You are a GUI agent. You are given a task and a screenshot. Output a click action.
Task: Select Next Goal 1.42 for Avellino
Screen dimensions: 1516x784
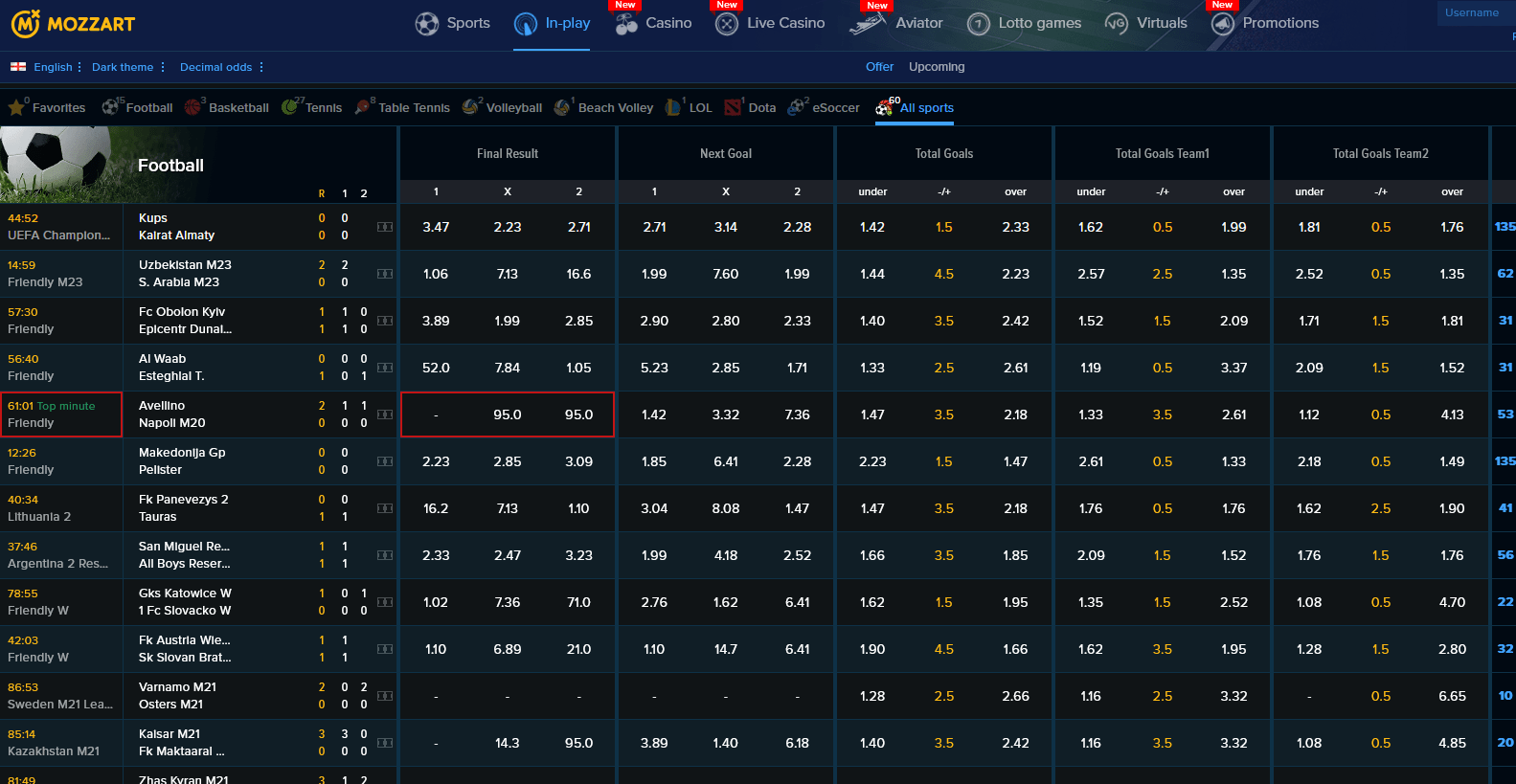point(654,414)
